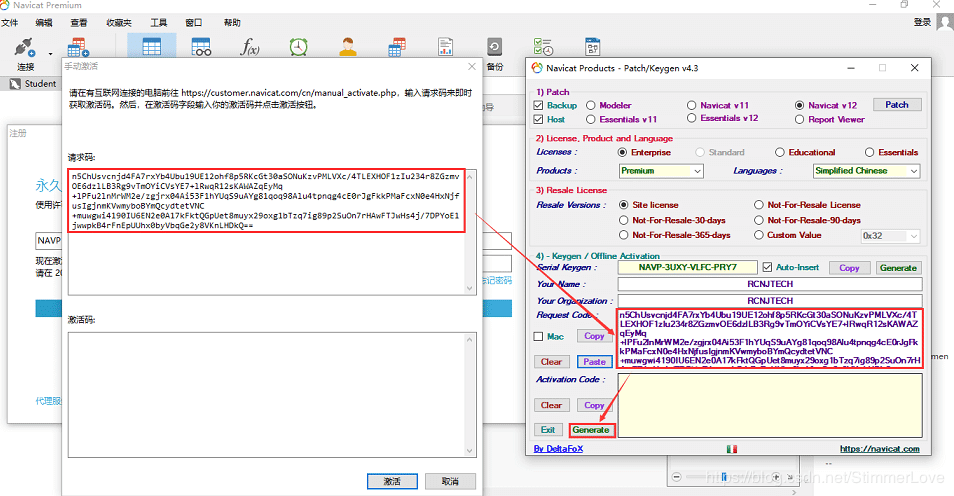Image resolution: width=954 pixels, height=496 pixels.
Task: Open the Products dropdown showing Premium
Action: [661, 171]
